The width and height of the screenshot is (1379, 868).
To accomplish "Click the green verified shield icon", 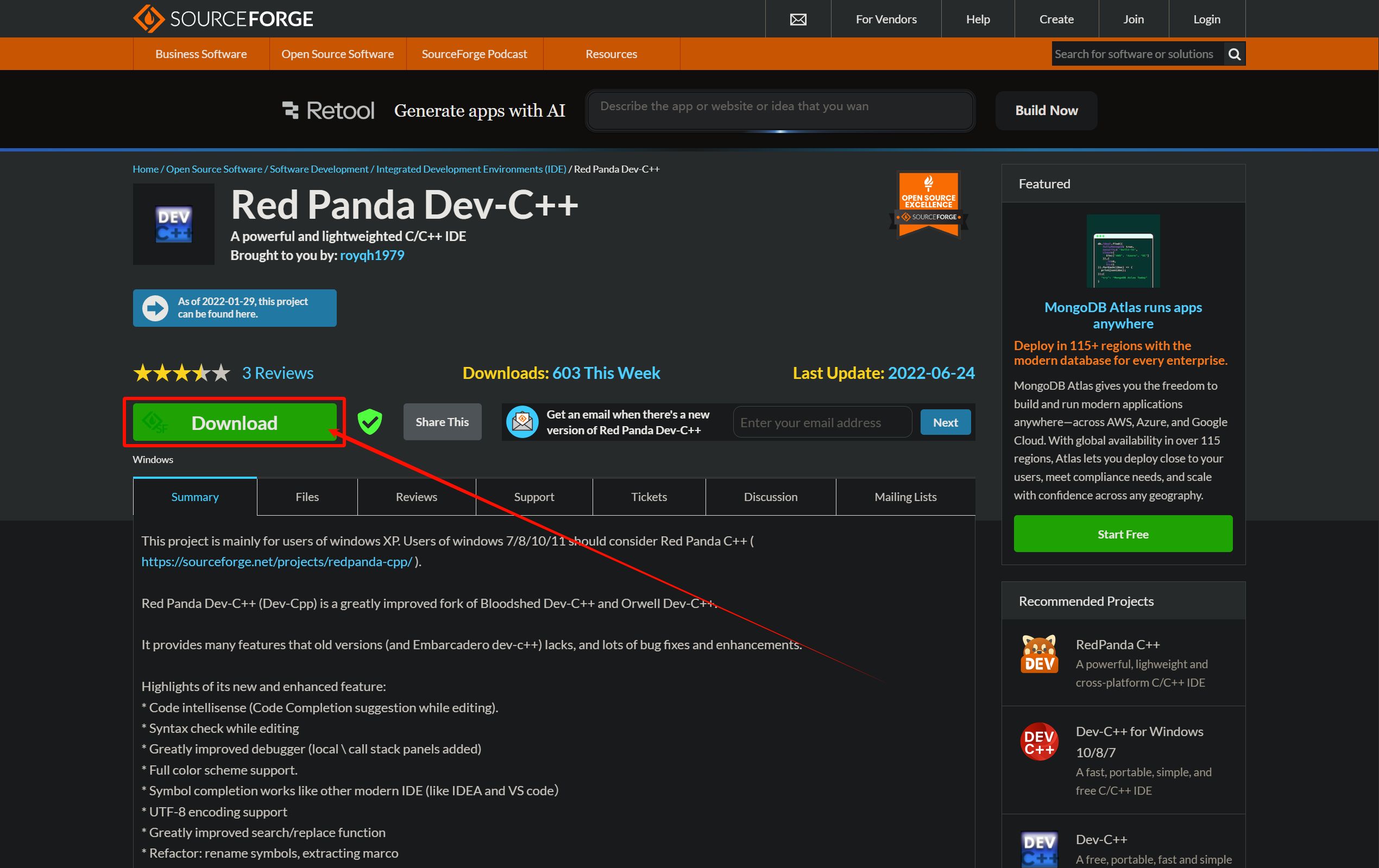I will [370, 422].
